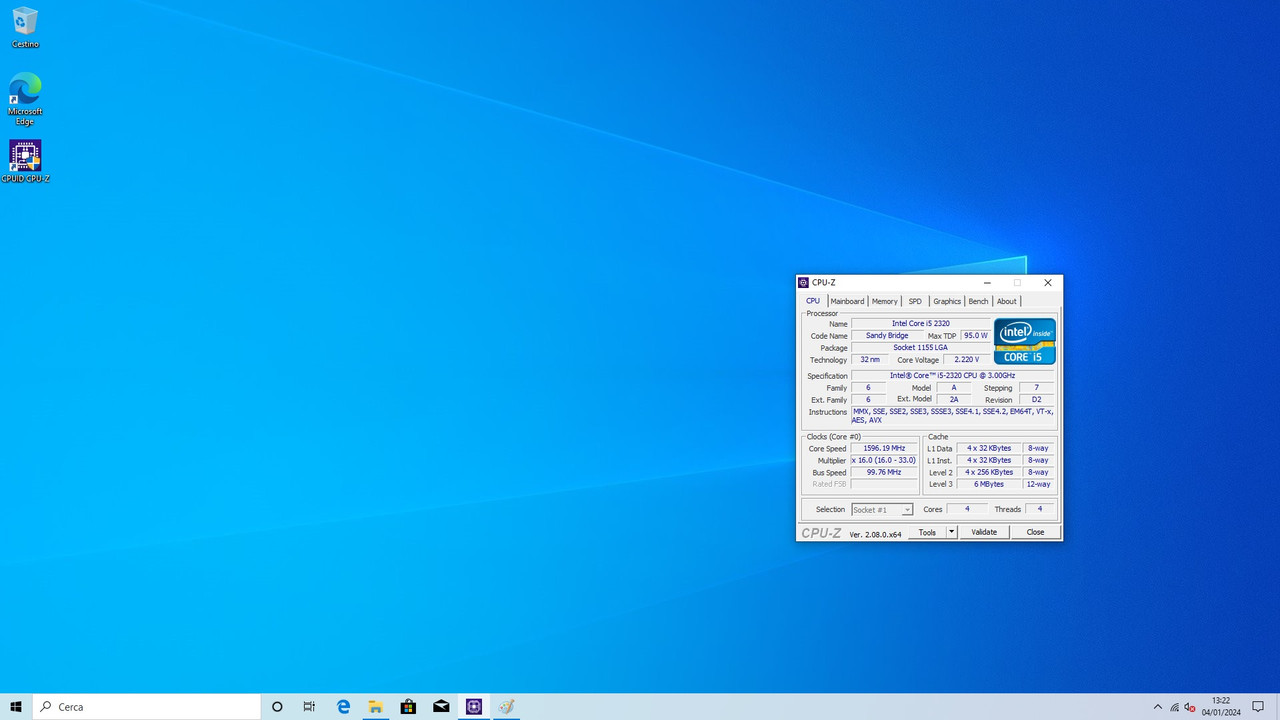Click the Intel Core i5 logo badge
The image size is (1280, 720).
click(x=1025, y=341)
